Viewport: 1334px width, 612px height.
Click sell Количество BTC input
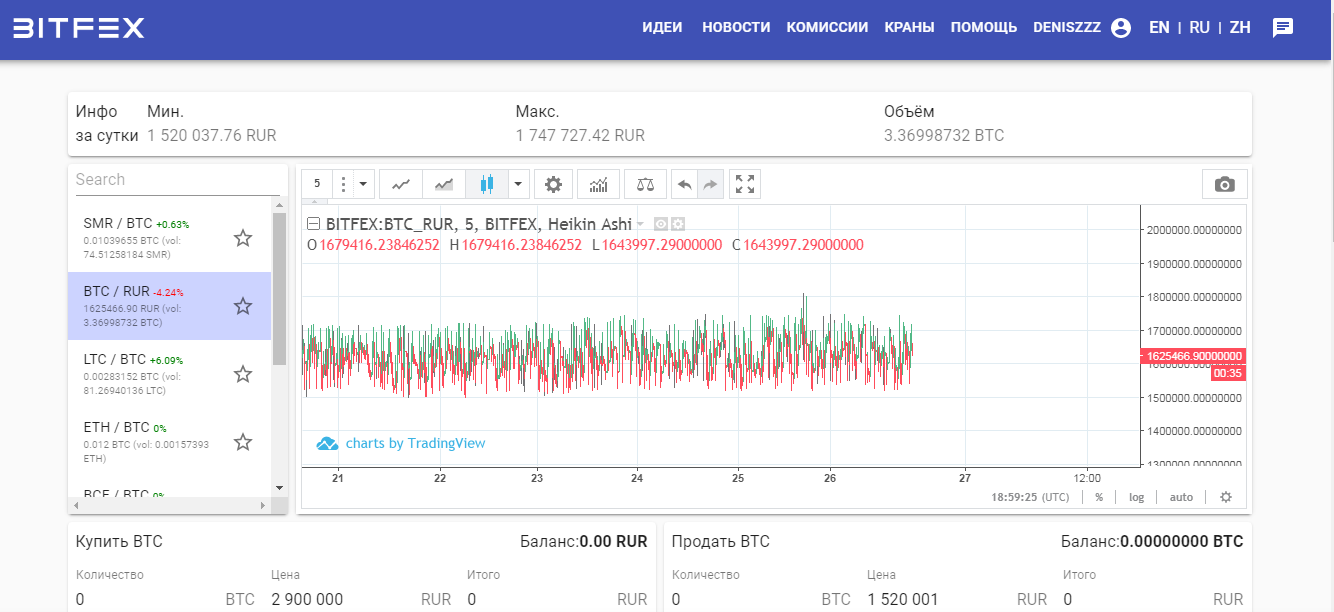click(x=744, y=600)
